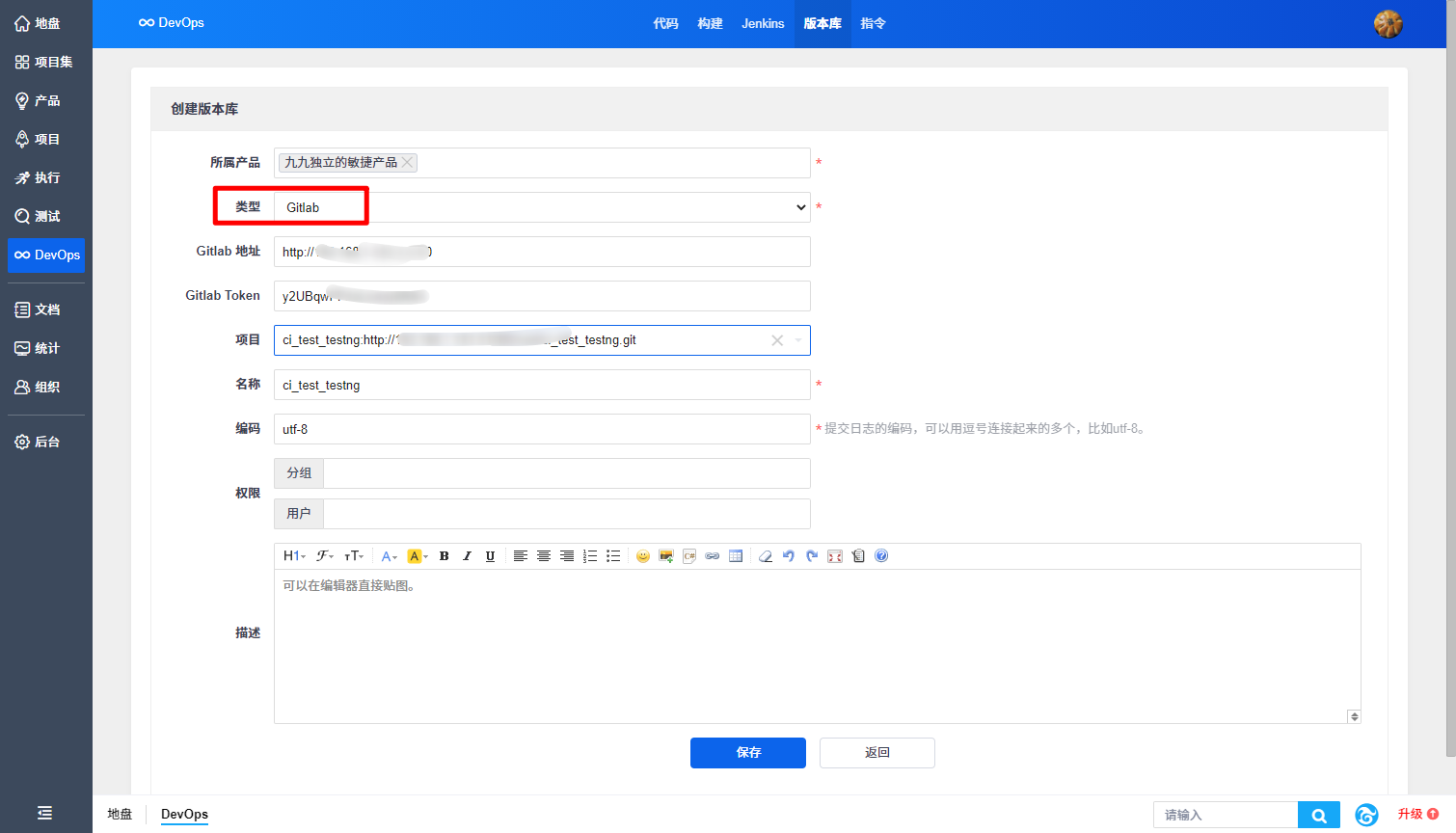Click the insert image icon
The image size is (1456, 833).
tap(666, 556)
